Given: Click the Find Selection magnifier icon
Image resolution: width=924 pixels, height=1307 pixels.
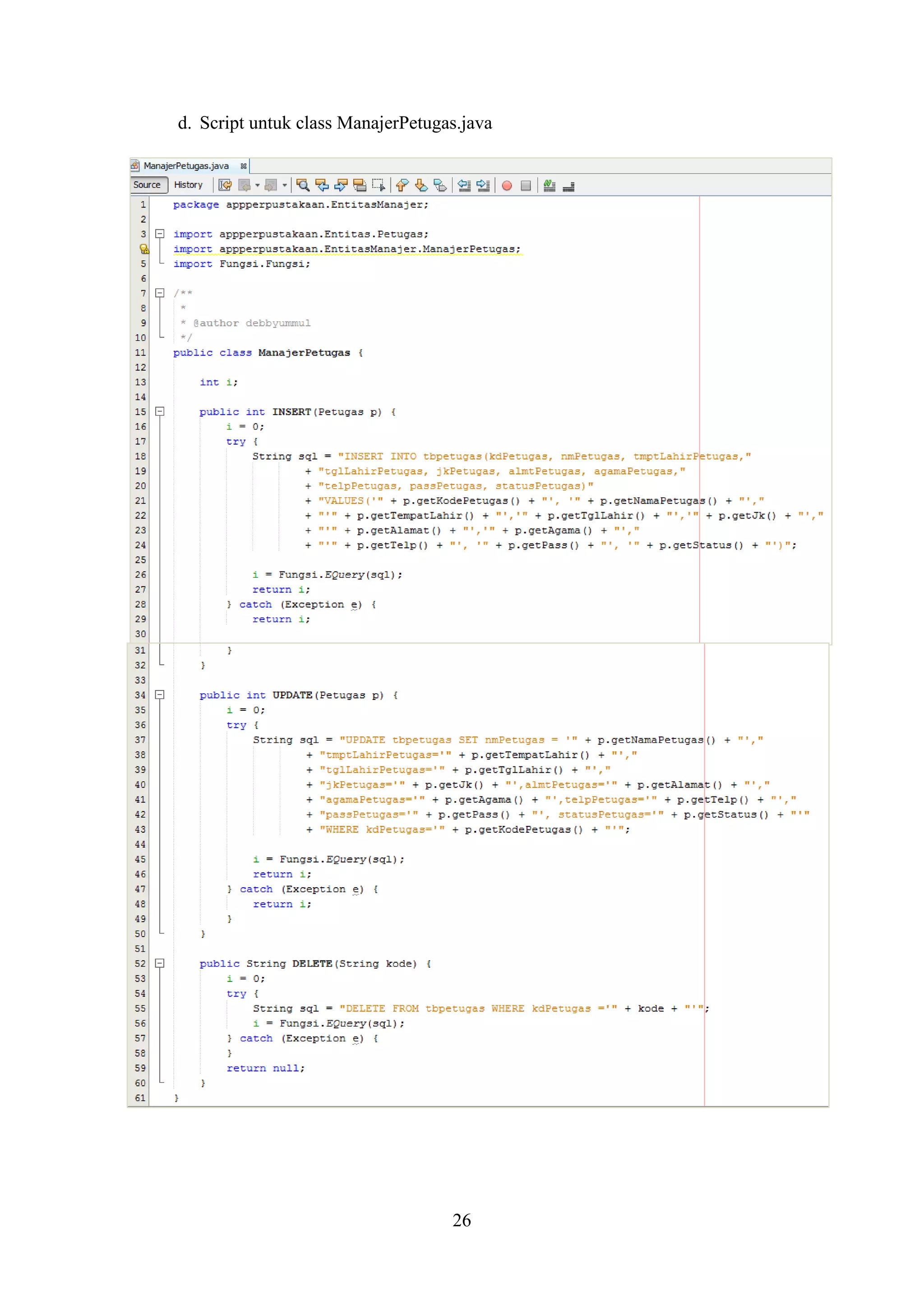Looking at the screenshot, I should tap(303, 185).
